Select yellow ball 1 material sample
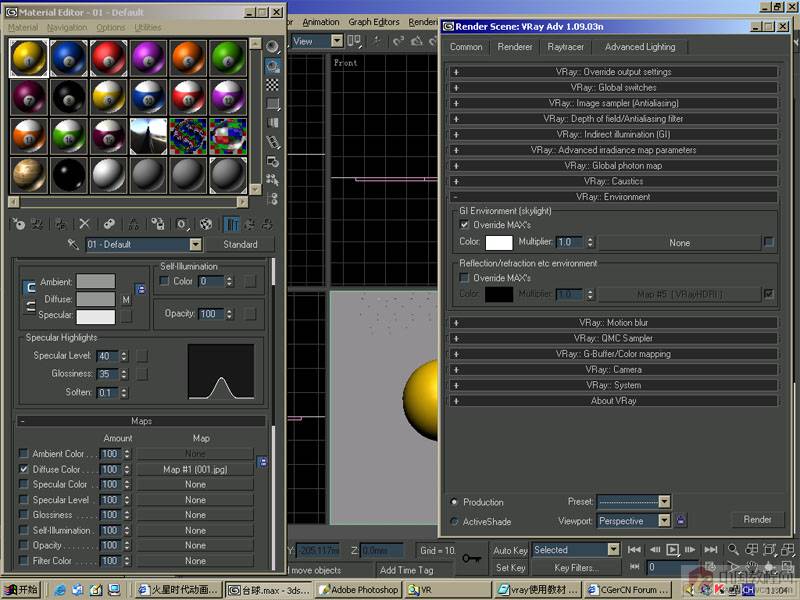Image resolution: width=800 pixels, height=600 pixels. coord(29,58)
